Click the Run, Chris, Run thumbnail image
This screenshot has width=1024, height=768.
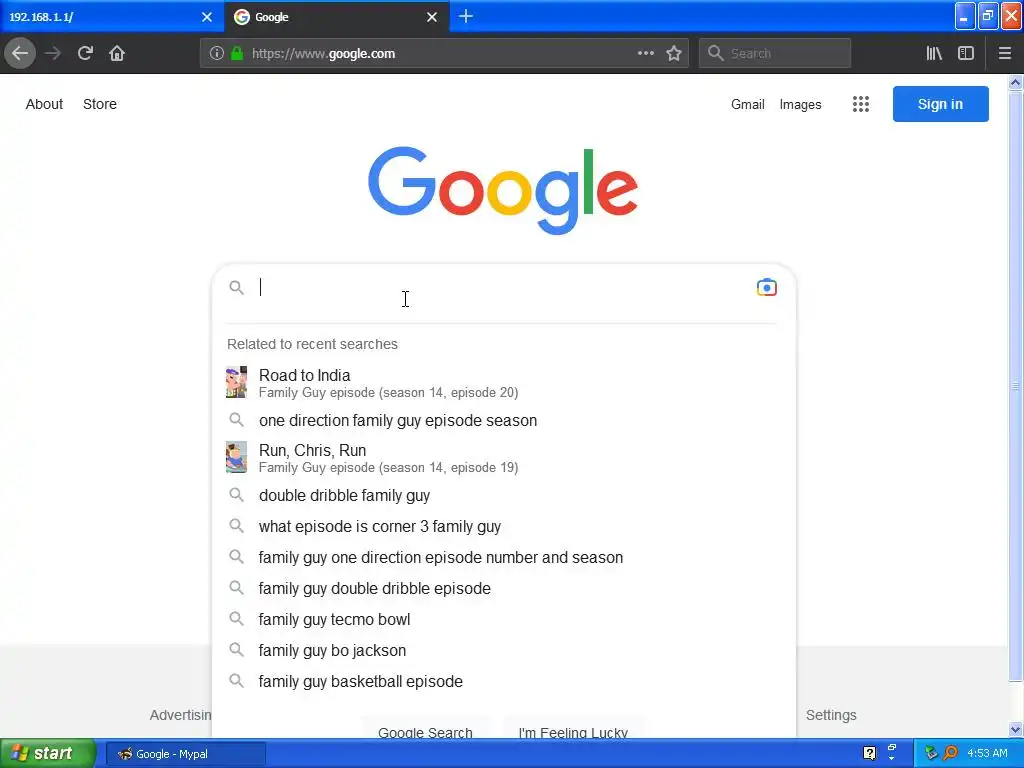(236, 457)
